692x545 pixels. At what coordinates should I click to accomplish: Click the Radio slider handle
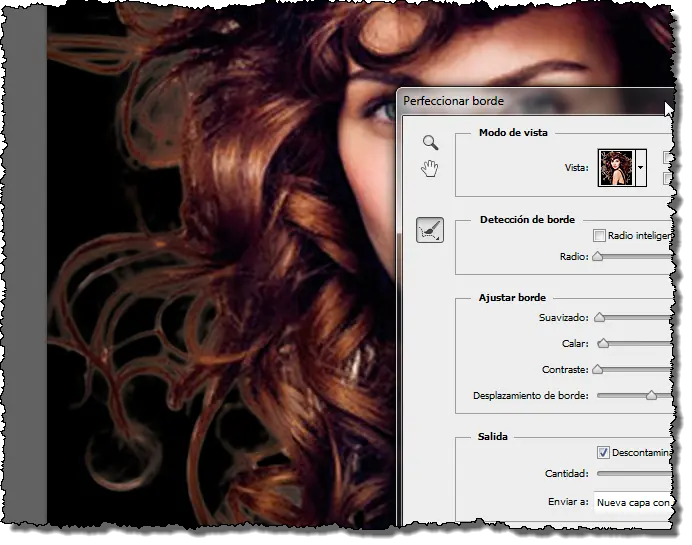[x=598, y=256]
